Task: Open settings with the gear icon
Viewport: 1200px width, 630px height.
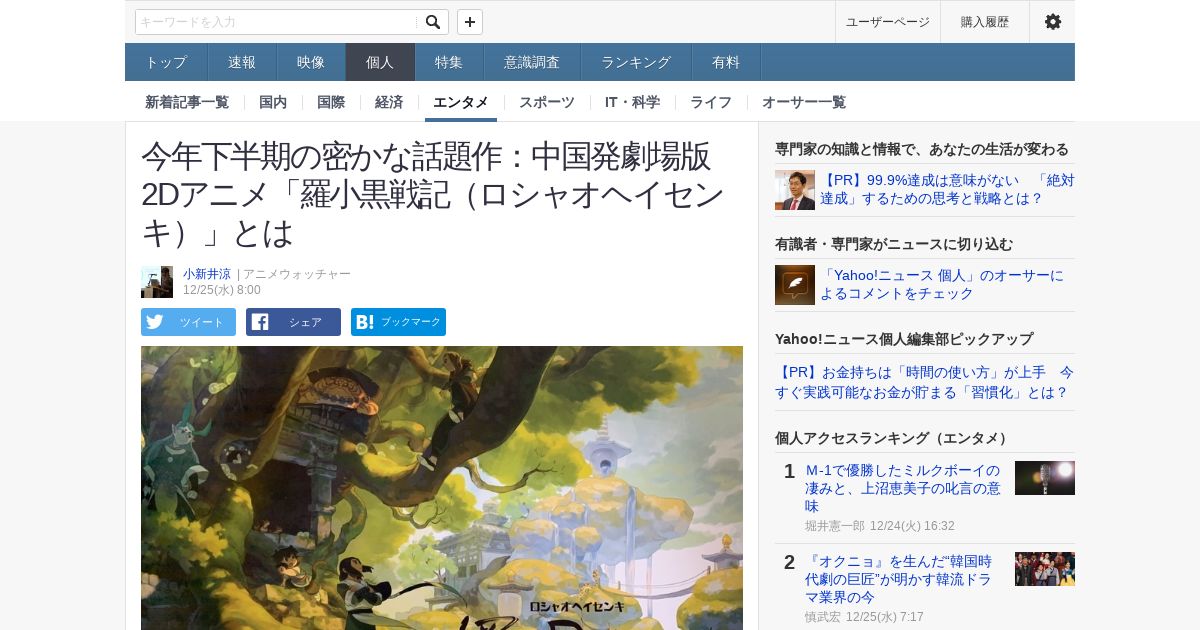Action: [x=1052, y=22]
